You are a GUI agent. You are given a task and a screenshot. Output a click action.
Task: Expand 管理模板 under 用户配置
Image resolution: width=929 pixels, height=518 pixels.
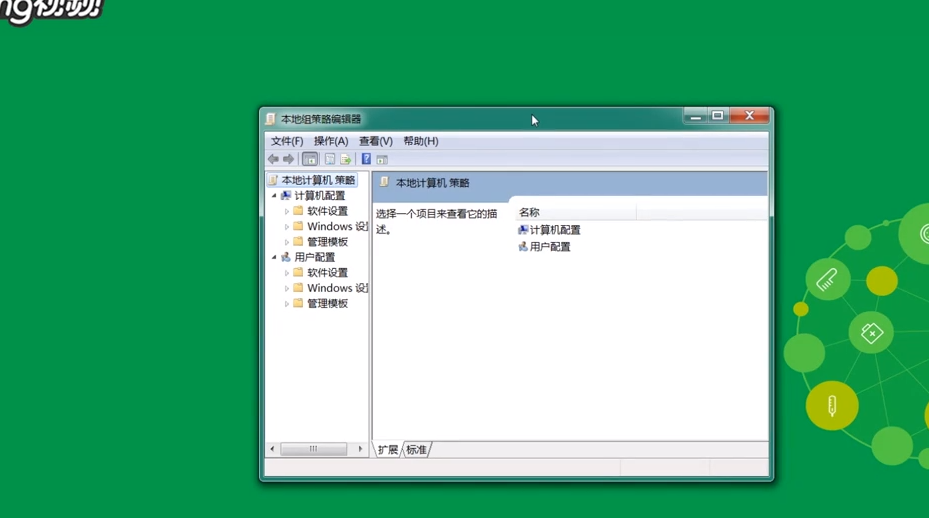[x=287, y=303]
